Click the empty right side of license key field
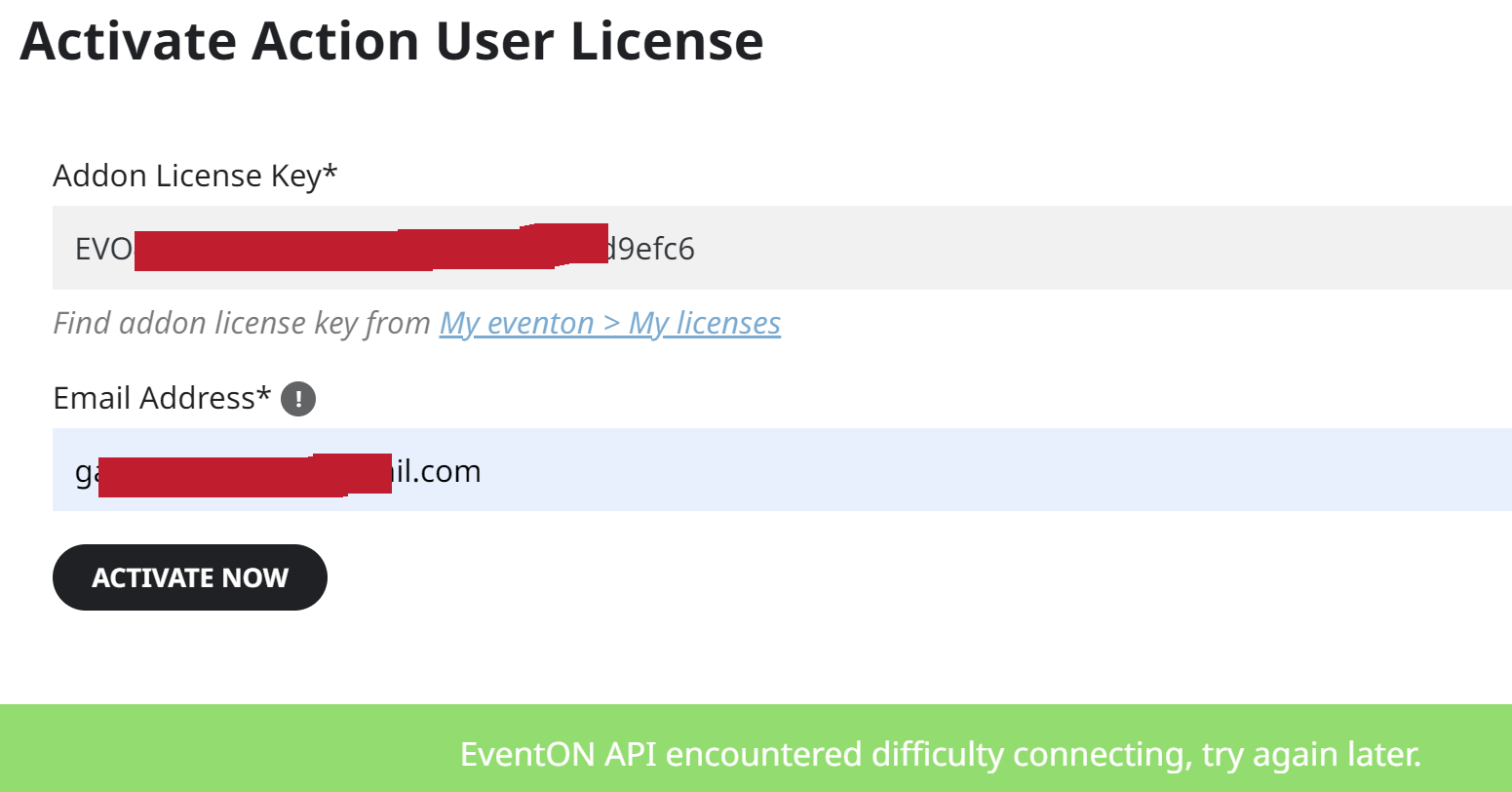Viewport: 1512px width, 792px height. coord(1102,248)
